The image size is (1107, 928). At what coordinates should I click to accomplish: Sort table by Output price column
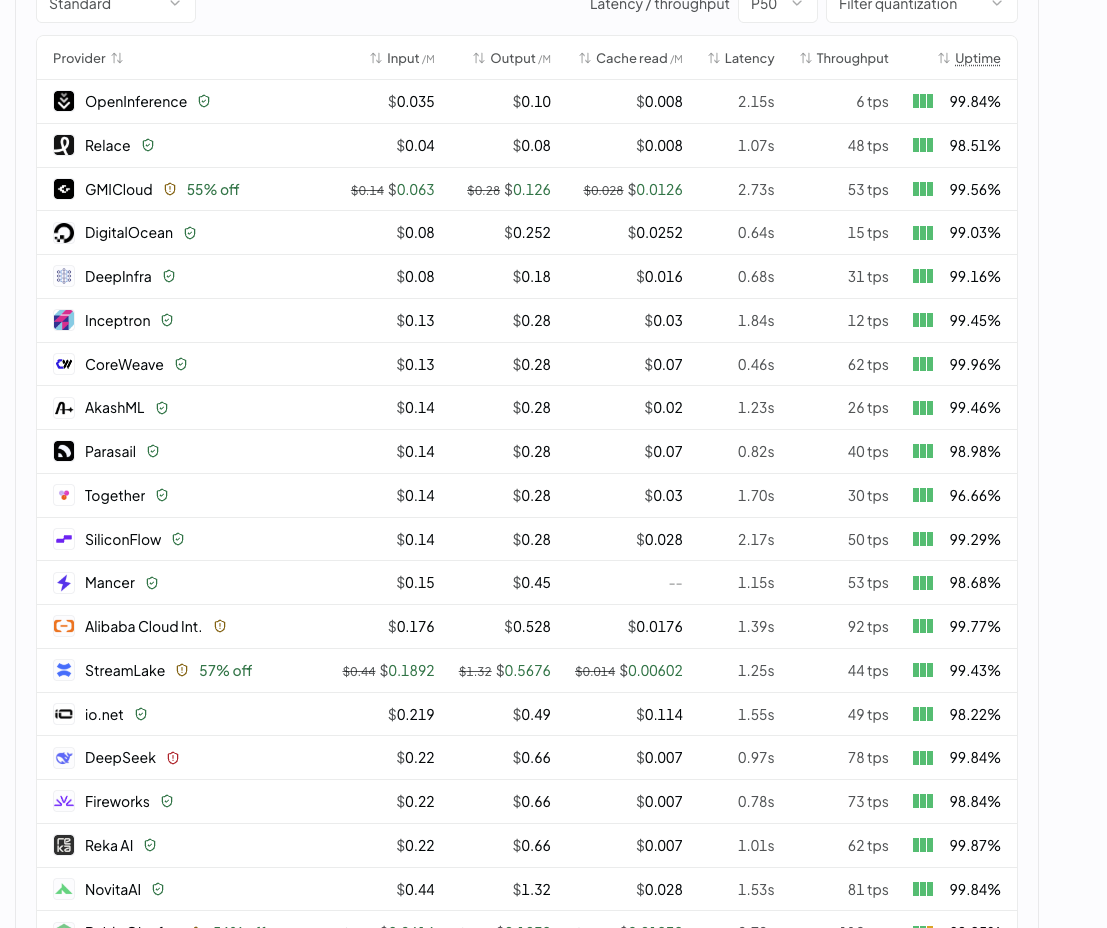point(511,59)
